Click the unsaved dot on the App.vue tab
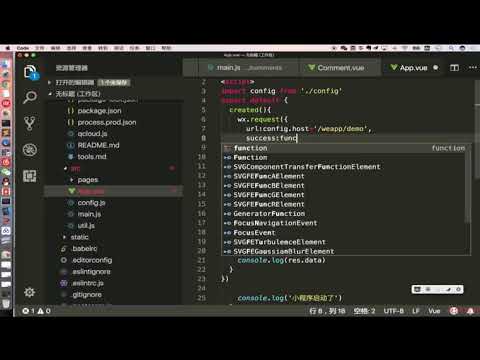 (435, 68)
